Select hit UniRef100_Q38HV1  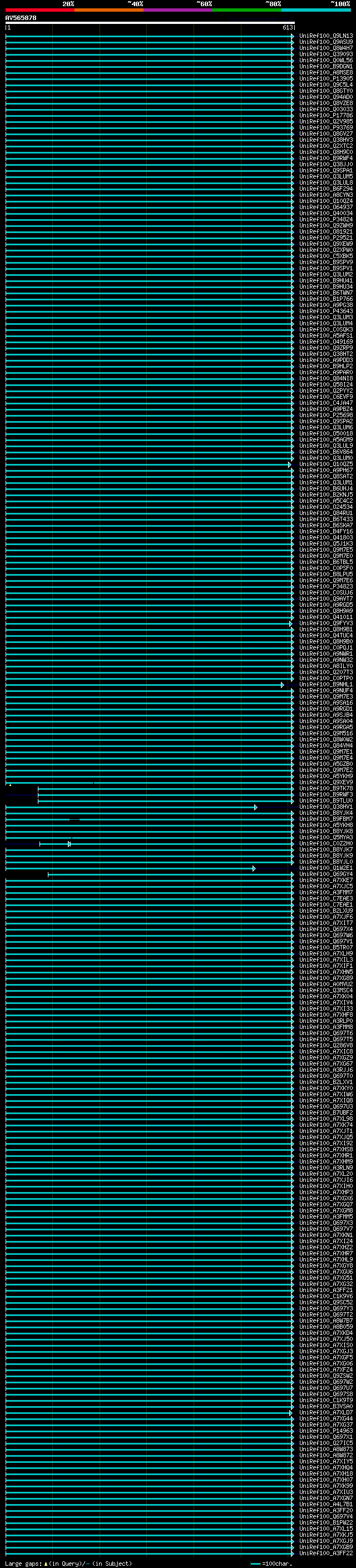(x=326, y=807)
